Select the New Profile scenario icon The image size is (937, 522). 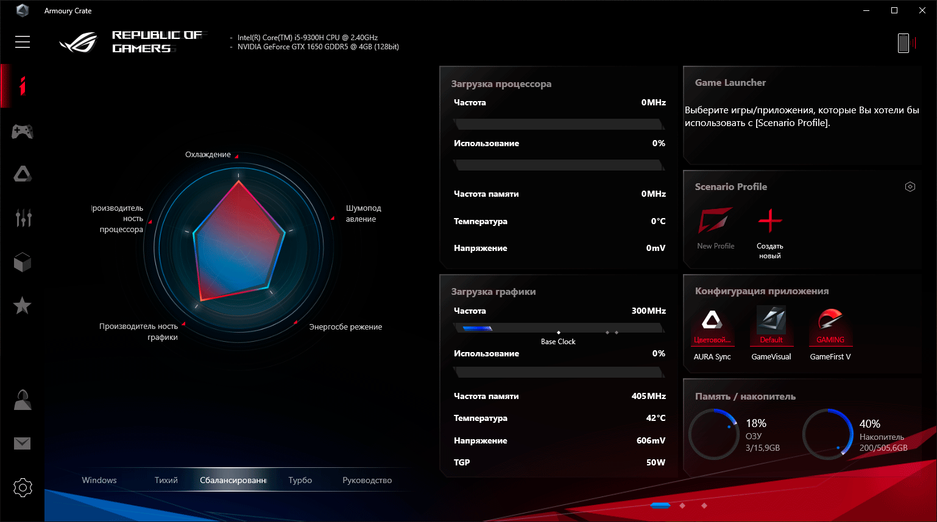715,220
